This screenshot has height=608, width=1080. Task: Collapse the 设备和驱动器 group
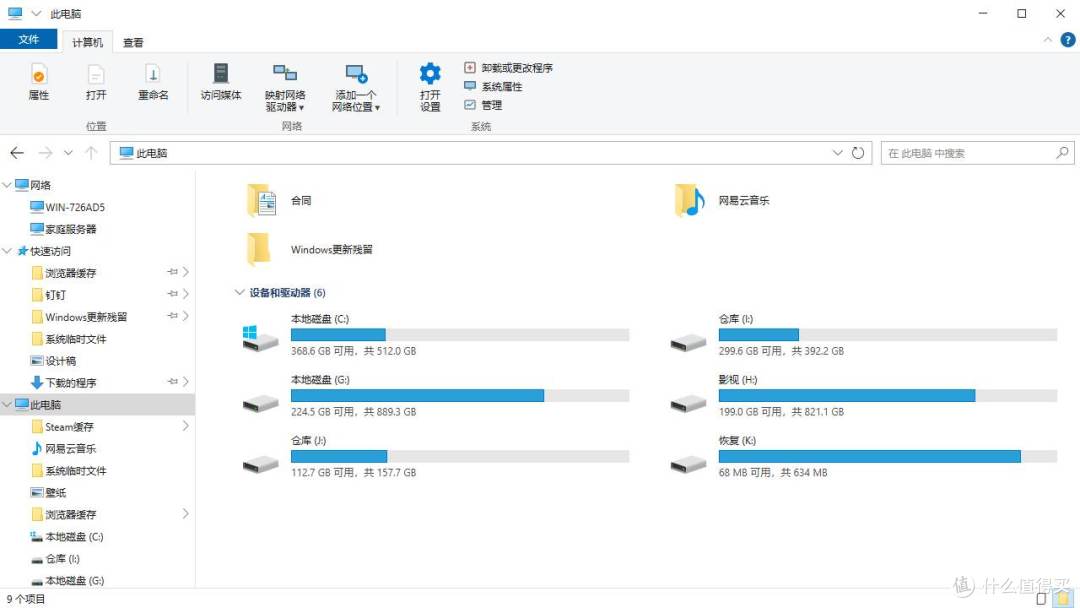(x=239, y=293)
